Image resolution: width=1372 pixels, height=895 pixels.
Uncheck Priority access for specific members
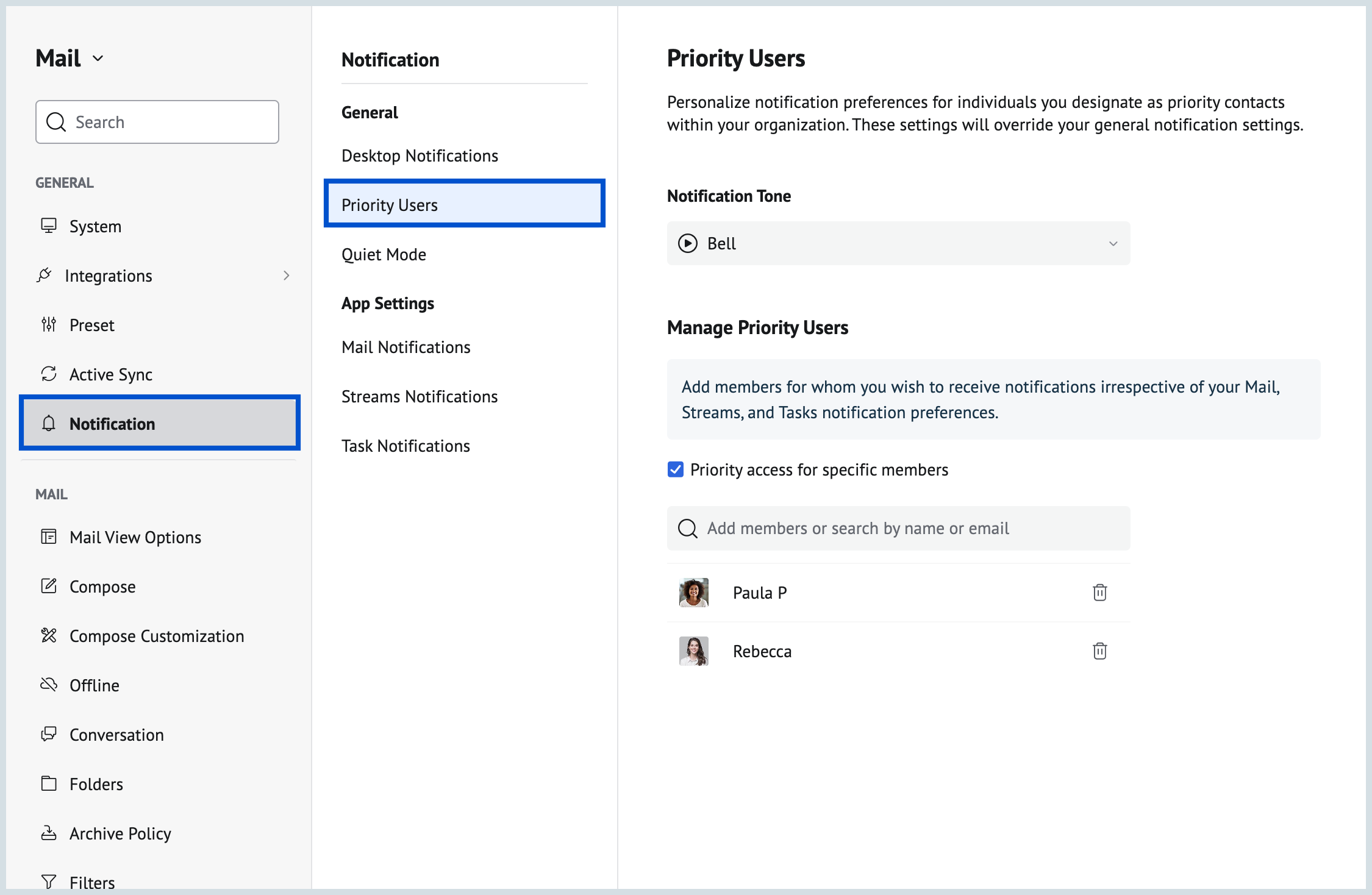click(676, 469)
